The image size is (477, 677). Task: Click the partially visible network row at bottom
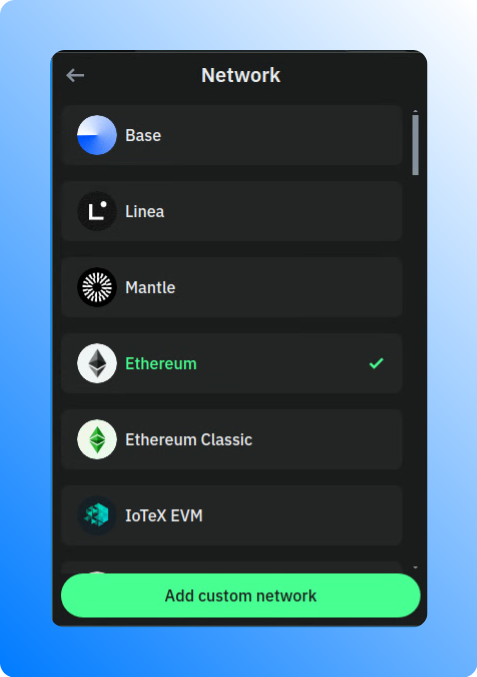click(232, 567)
